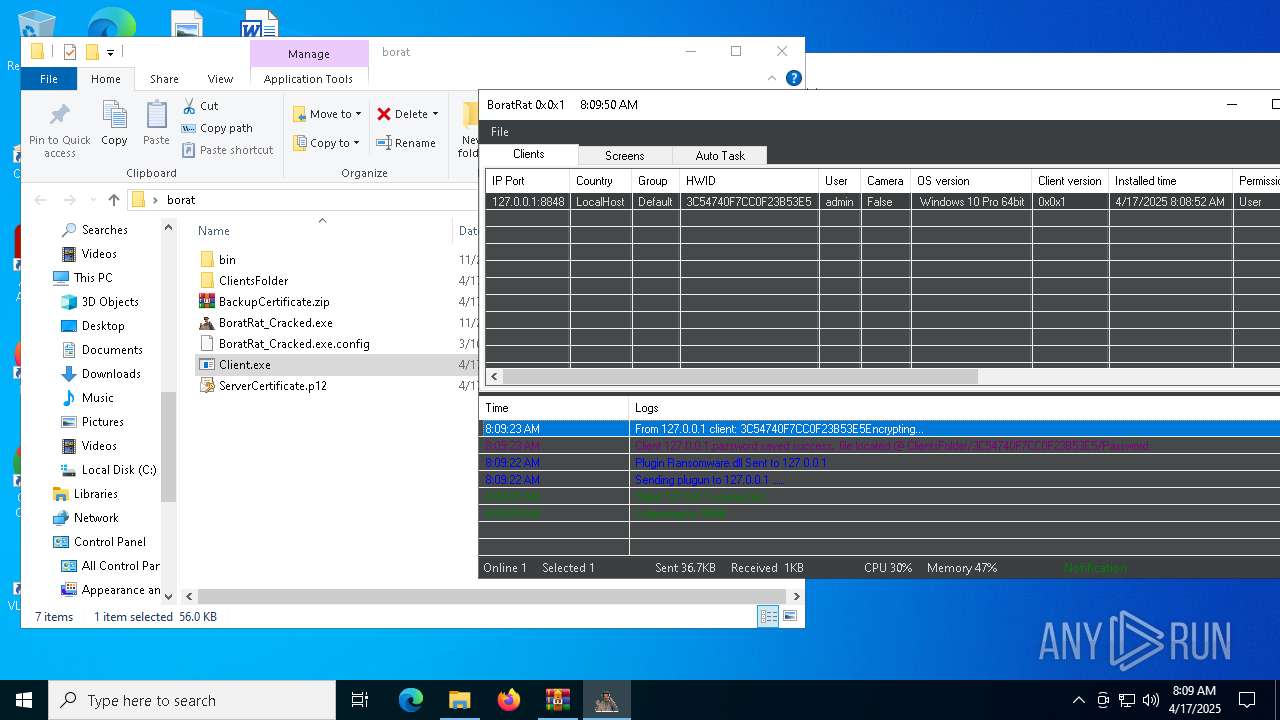Open the Copy to dropdown
Viewport: 1280px width, 720px height.
point(327,143)
